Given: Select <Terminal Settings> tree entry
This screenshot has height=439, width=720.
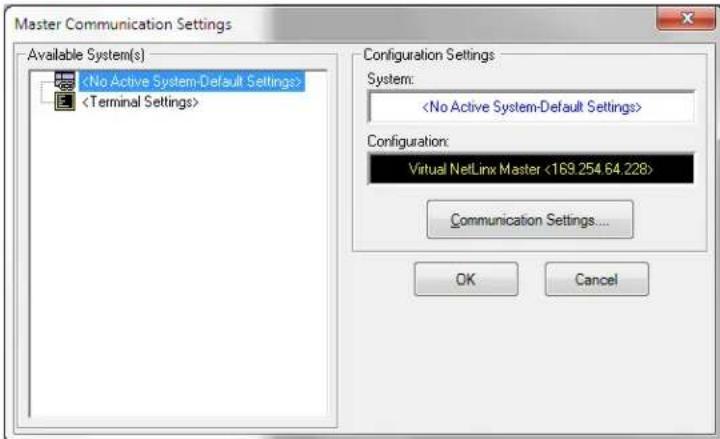Looking at the screenshot, I should coord(140,101).
